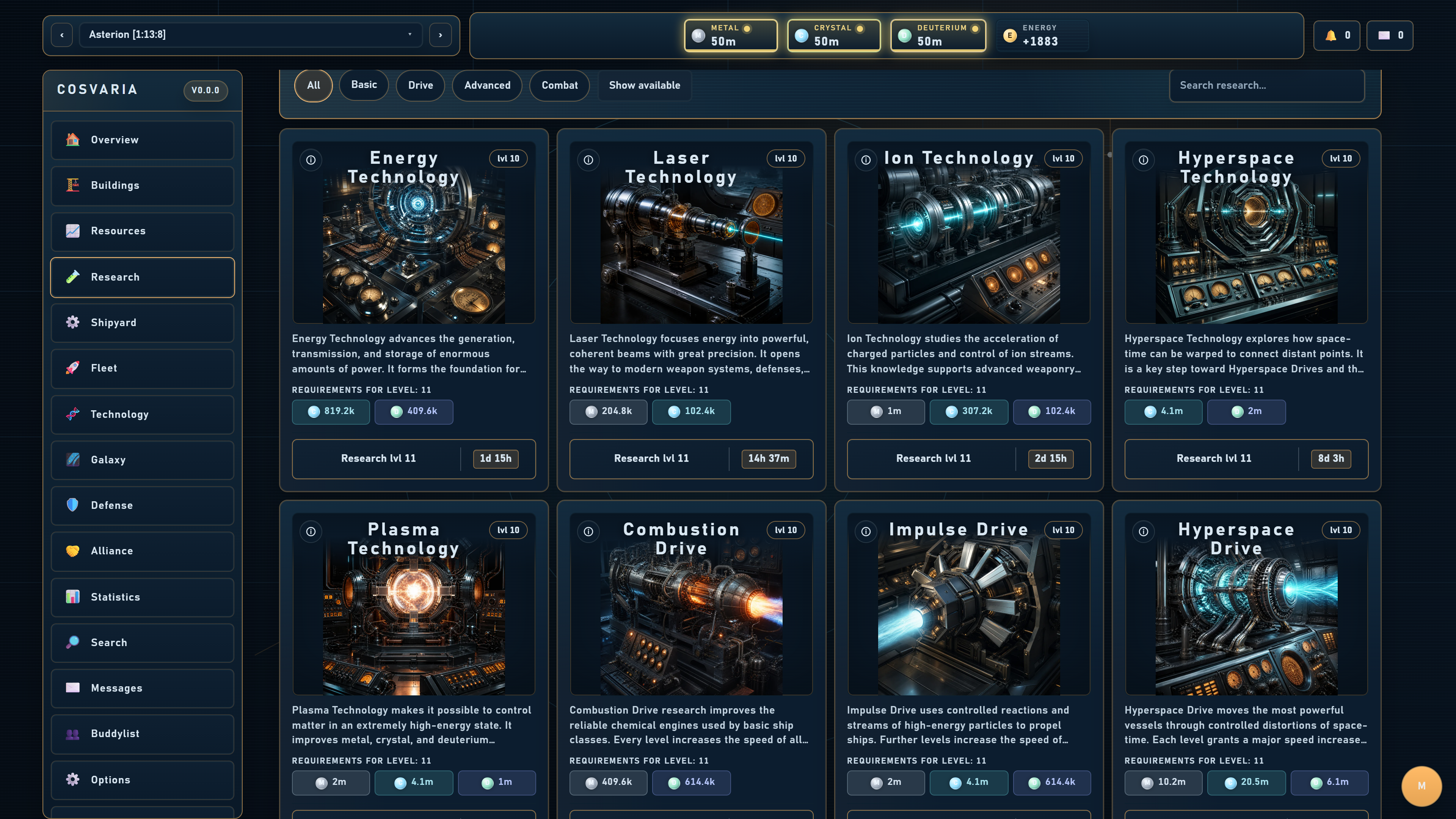This screenshot has height=819, width=1456.
Task: Click the Alliance handshake icon
Action: pos(72,551)
